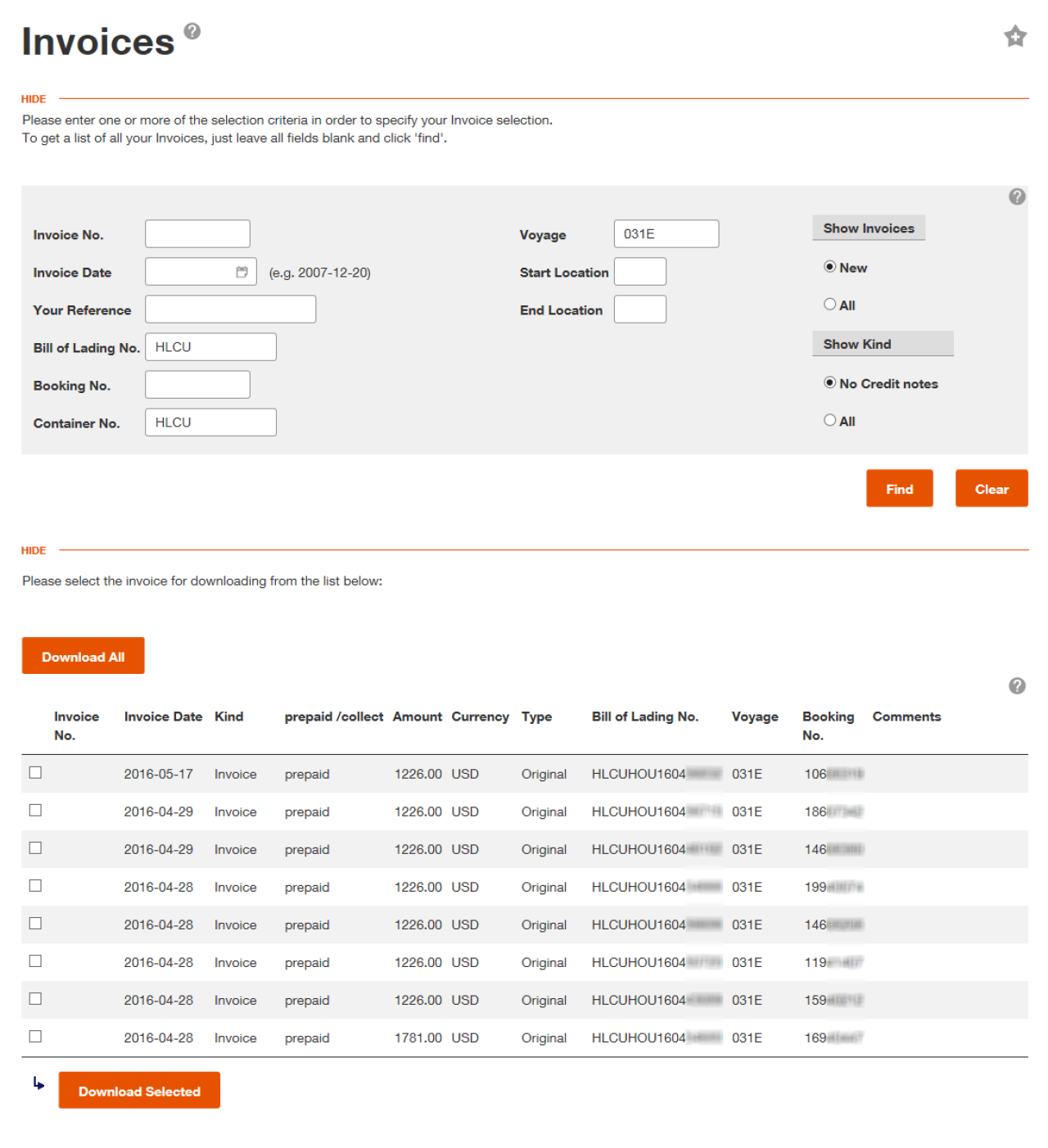Click the Find button
The width and height of the screenshot is (1048, 1148).
pos(899,488)
